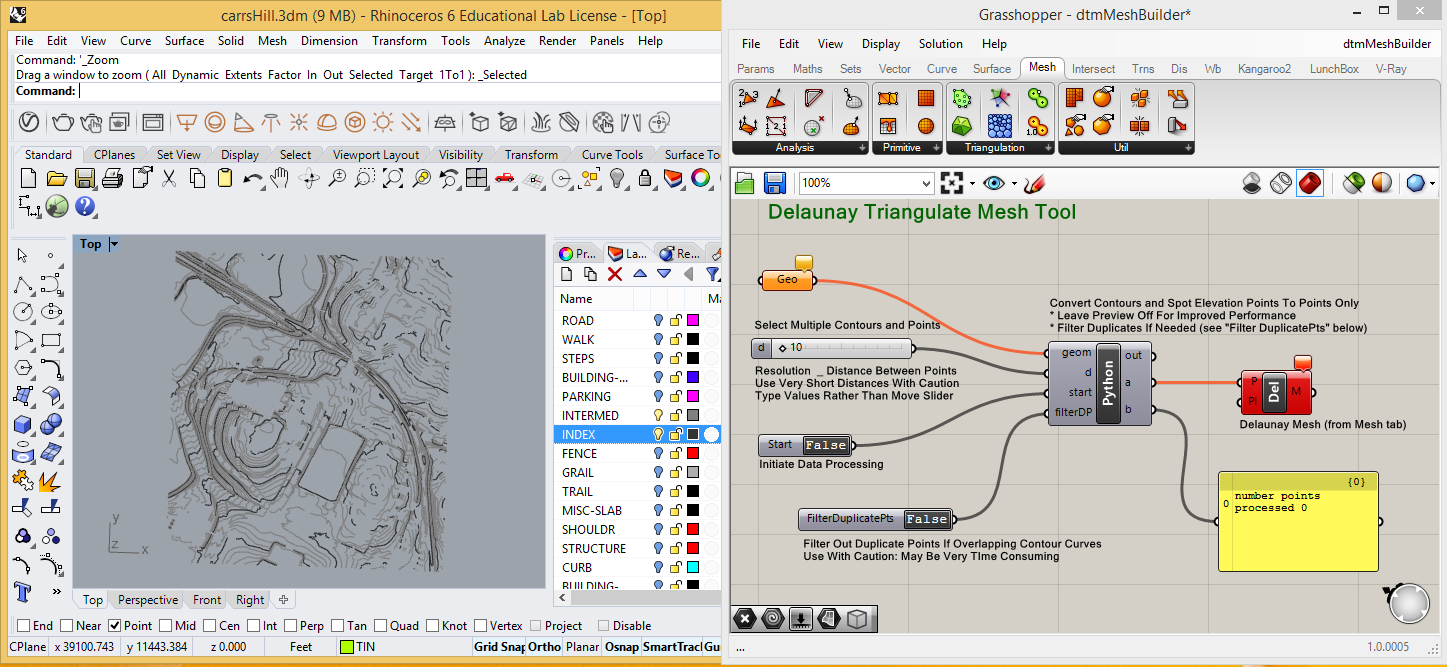
Task: Click the Grasshopper sketch pencil icon
Action: click(1034, 183)
